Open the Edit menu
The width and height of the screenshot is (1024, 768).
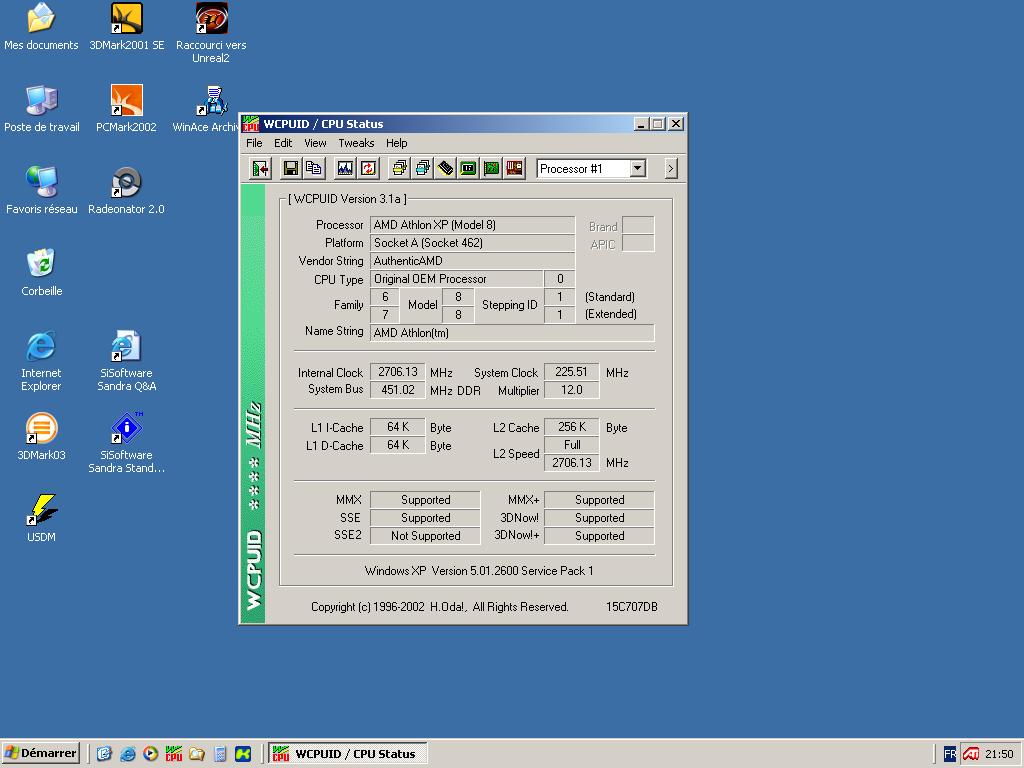click(283, 143)
